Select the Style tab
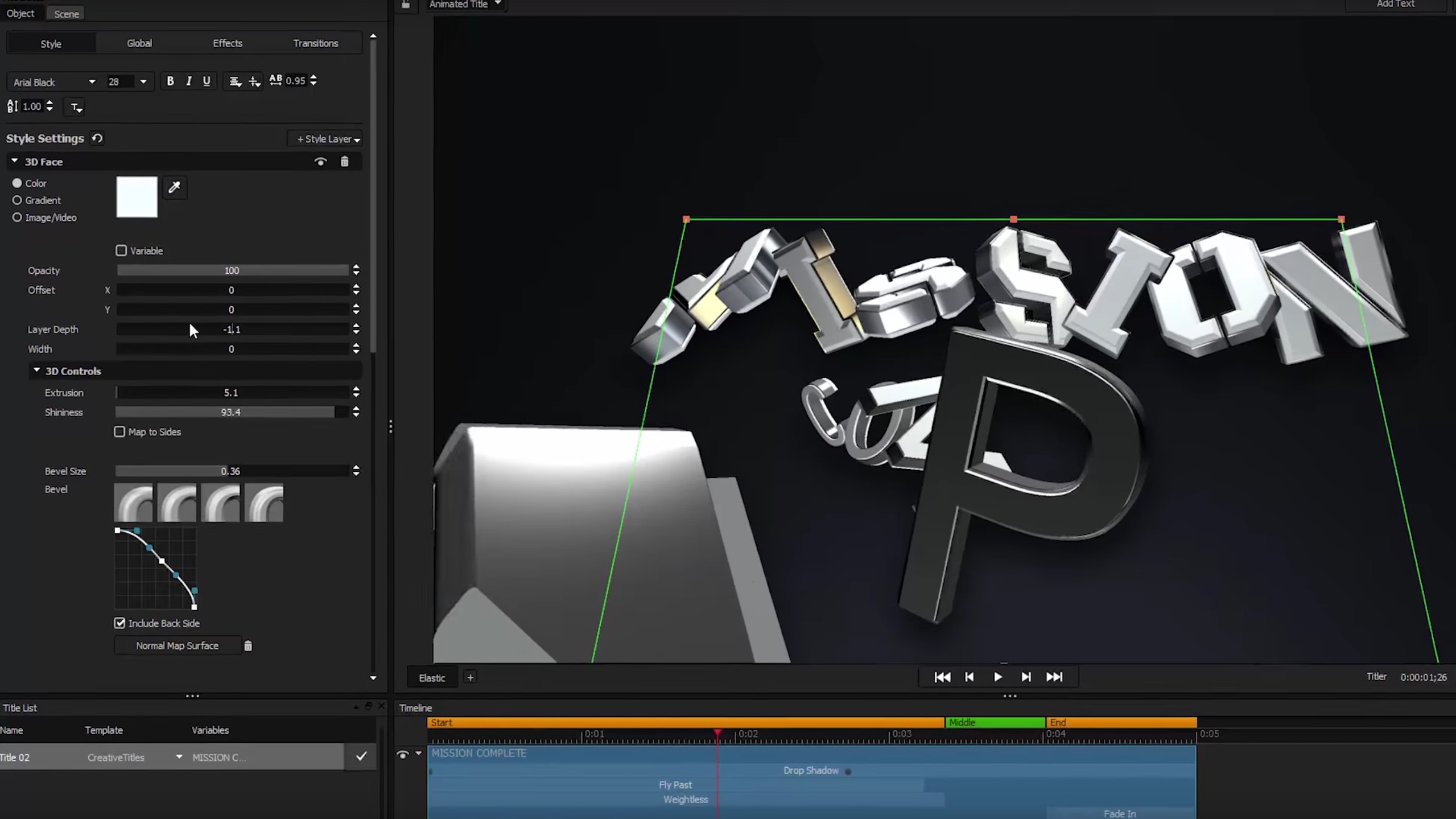This screenshot has width=1456, height=819. coord(51,42)
